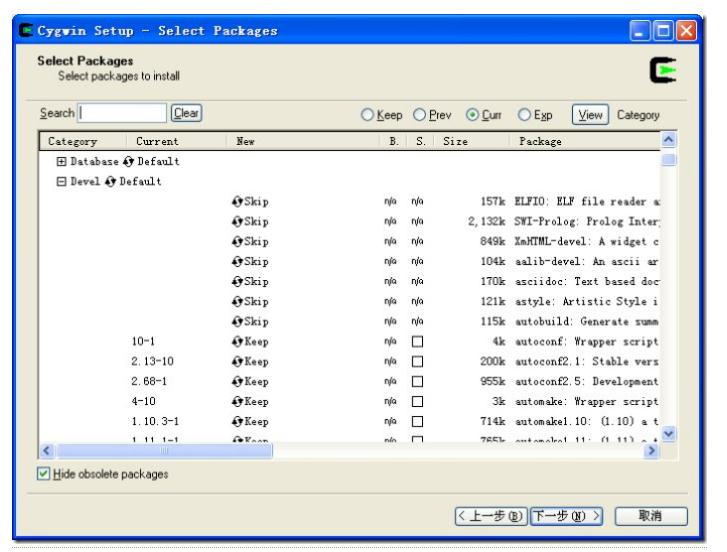
Task: Select the Keep radio button
Action: point(367,114)
